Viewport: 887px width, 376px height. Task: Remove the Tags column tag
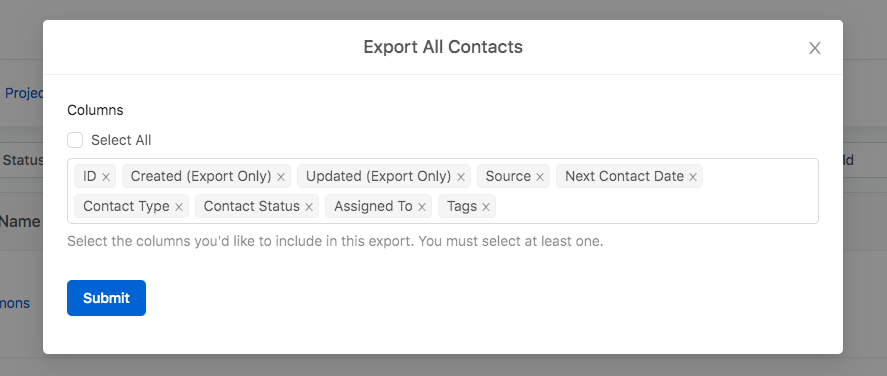coord(486,207)
